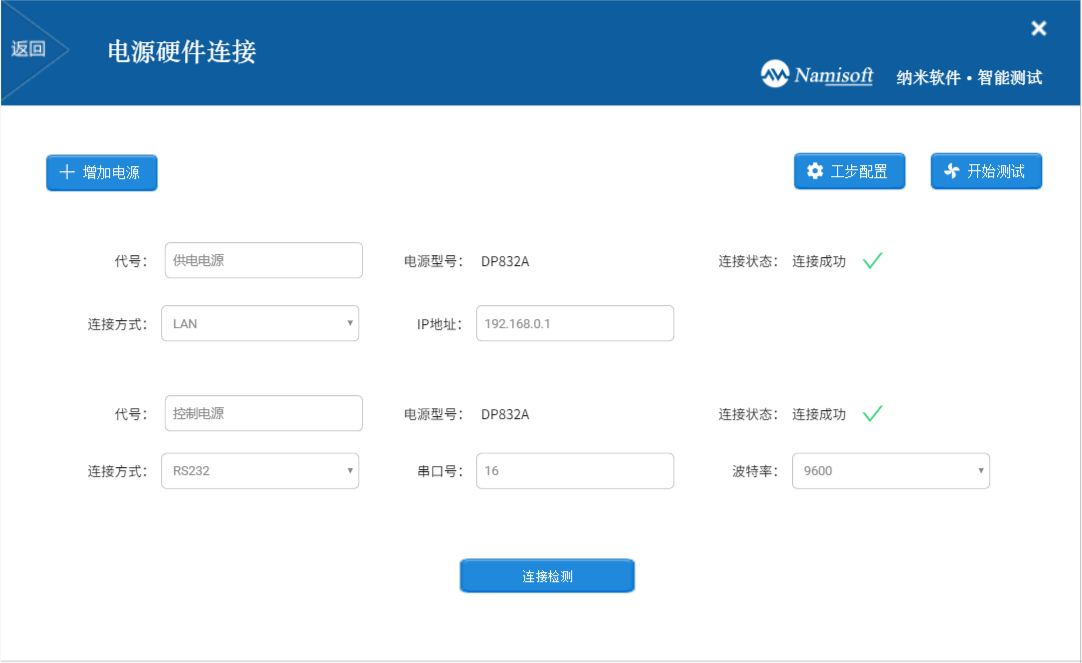Close the 电源硬件连接 window
Screen dimensions: 1082x663
(1039, 28)
